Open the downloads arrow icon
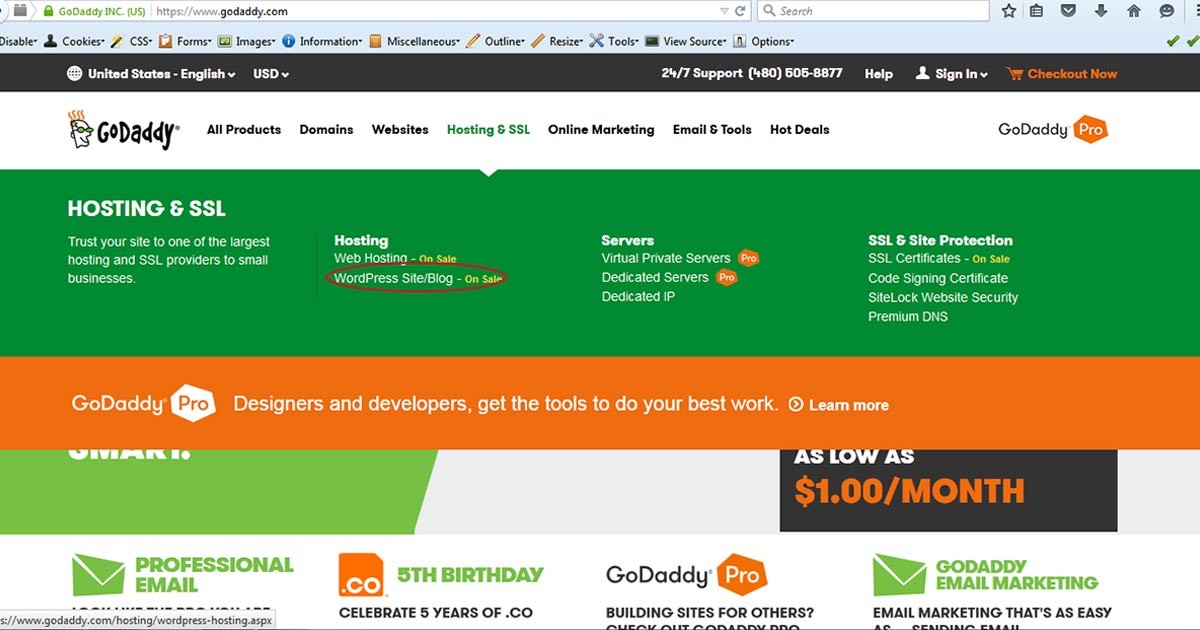 (1101, 11)
